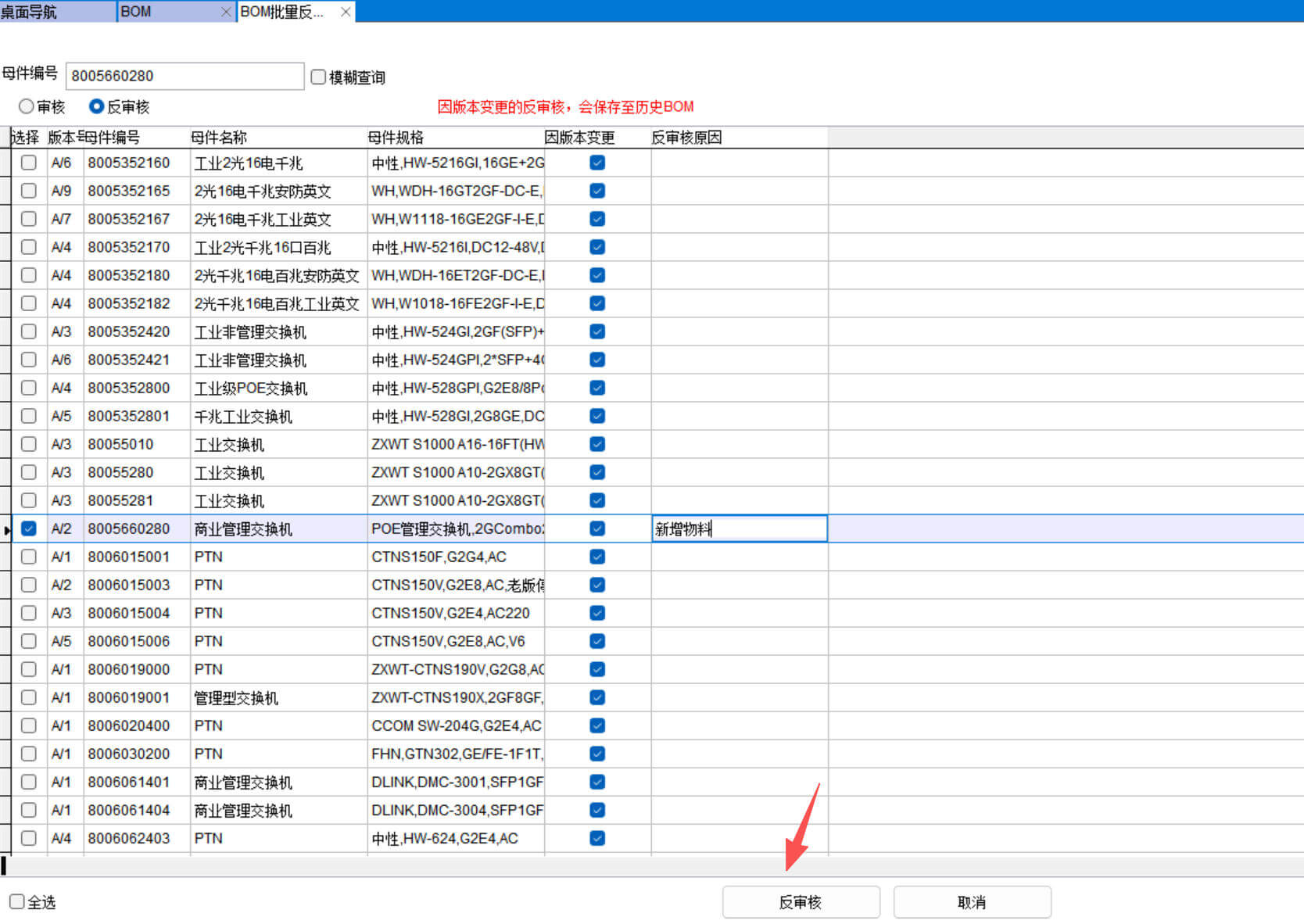Image resolution: width=1304 pixels, height=924 pixels.
Task: Toggle 因版本变更 checkbox for row 8006062403
Action: click(x=597, y=838)
